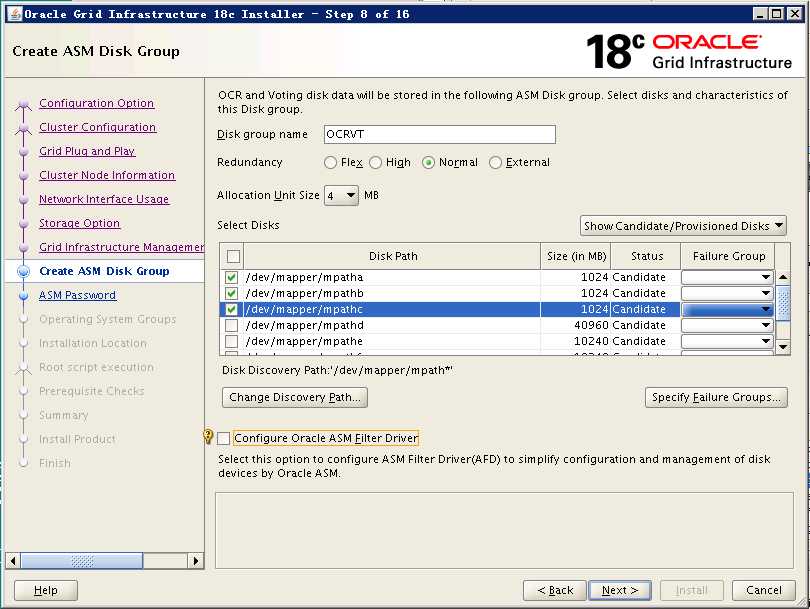This screenshot has height=609, width=810.
Task: Select High redundancy option
Action: (376, 163)
